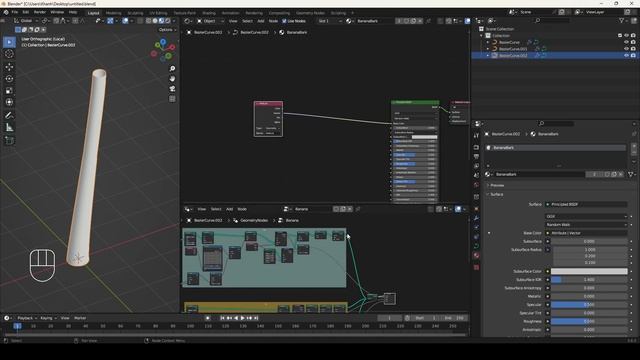
Task: Open the Global transform orientation dropdown
Action: point(26,21)
